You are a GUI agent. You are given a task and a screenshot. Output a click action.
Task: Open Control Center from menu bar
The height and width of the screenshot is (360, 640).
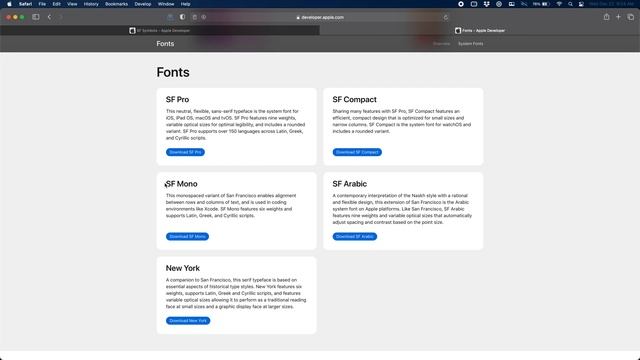pos(581,4)
